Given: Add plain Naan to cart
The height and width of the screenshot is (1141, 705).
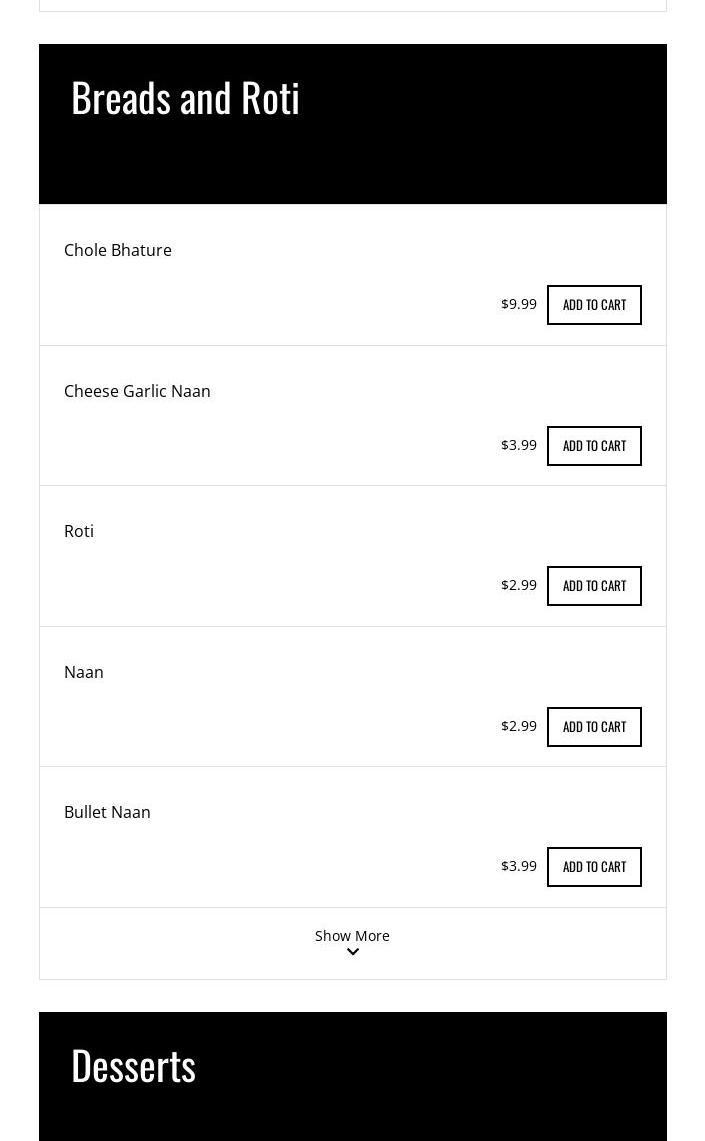Looking at the screenshot, I should point(594,727).
